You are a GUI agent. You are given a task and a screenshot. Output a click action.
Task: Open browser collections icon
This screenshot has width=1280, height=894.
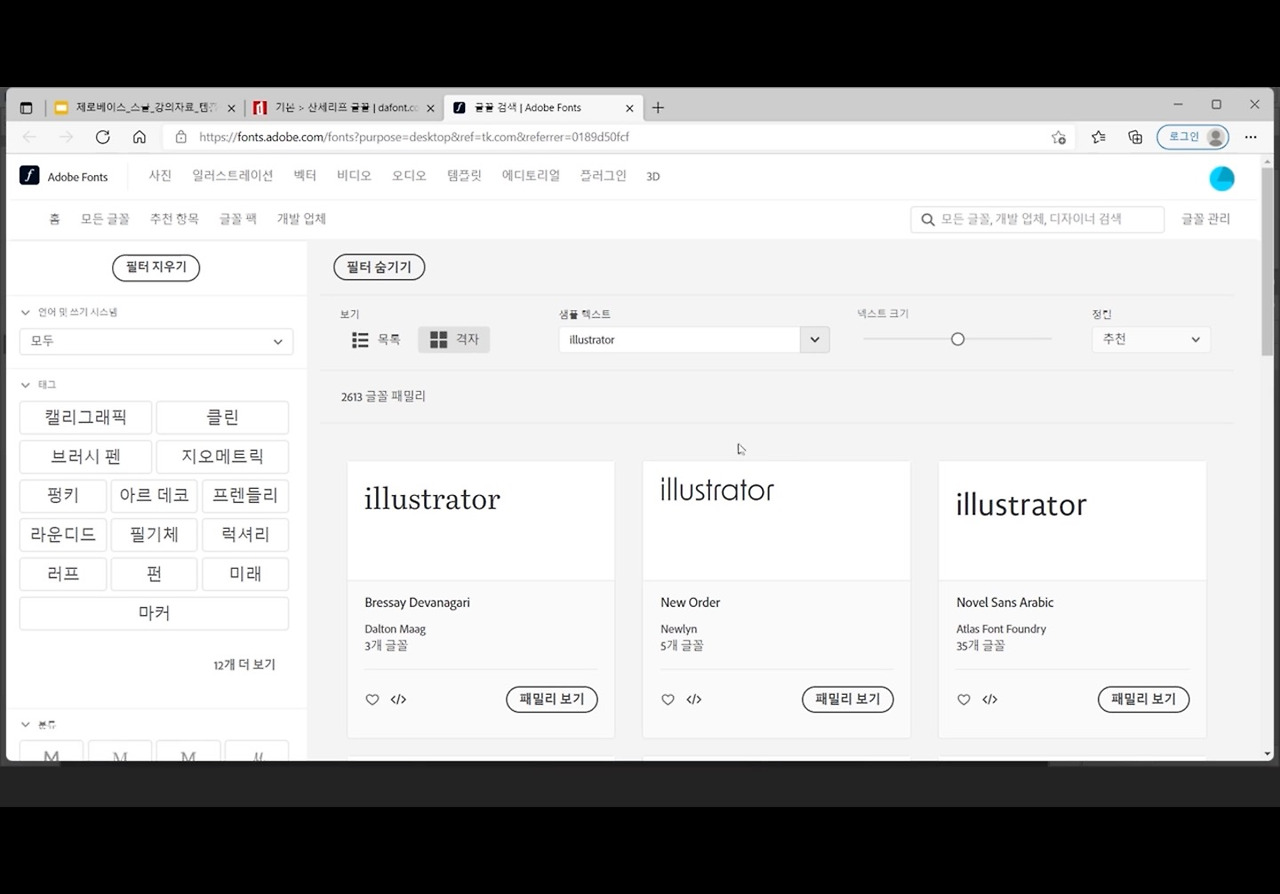click(x=1135, y=137)
